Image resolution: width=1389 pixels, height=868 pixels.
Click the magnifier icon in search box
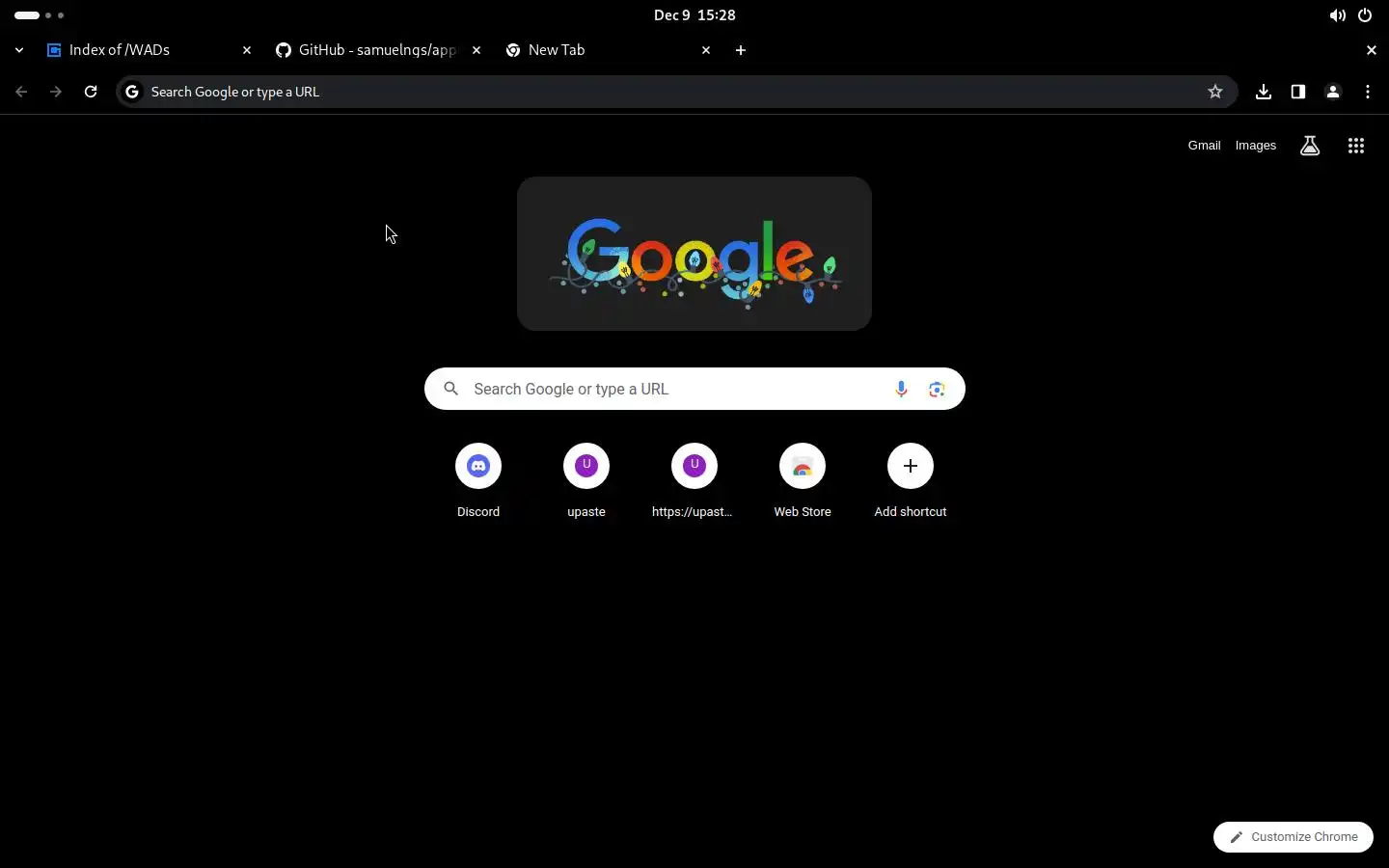450,389
